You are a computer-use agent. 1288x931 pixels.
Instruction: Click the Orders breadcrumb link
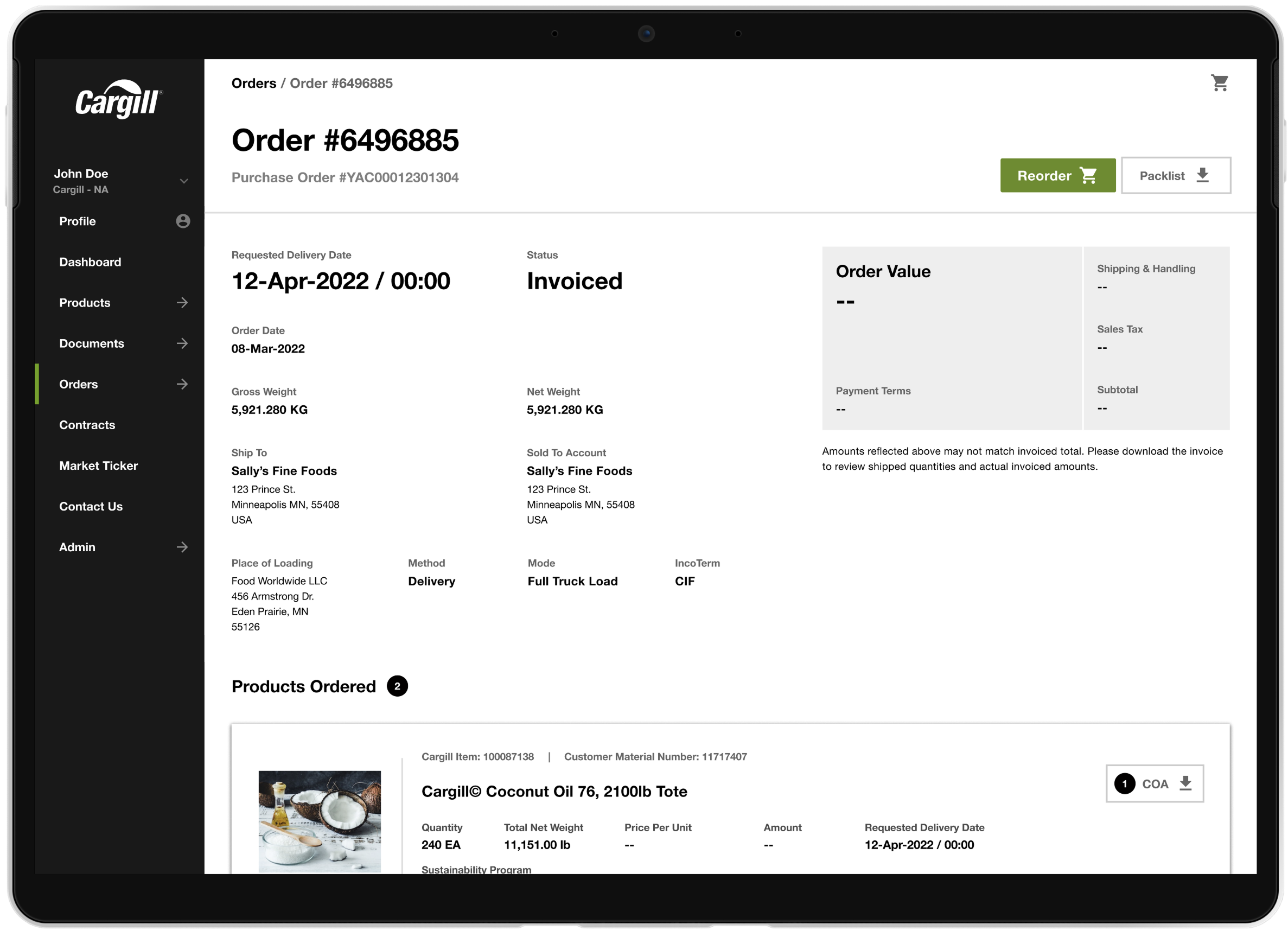click(254, 84)
